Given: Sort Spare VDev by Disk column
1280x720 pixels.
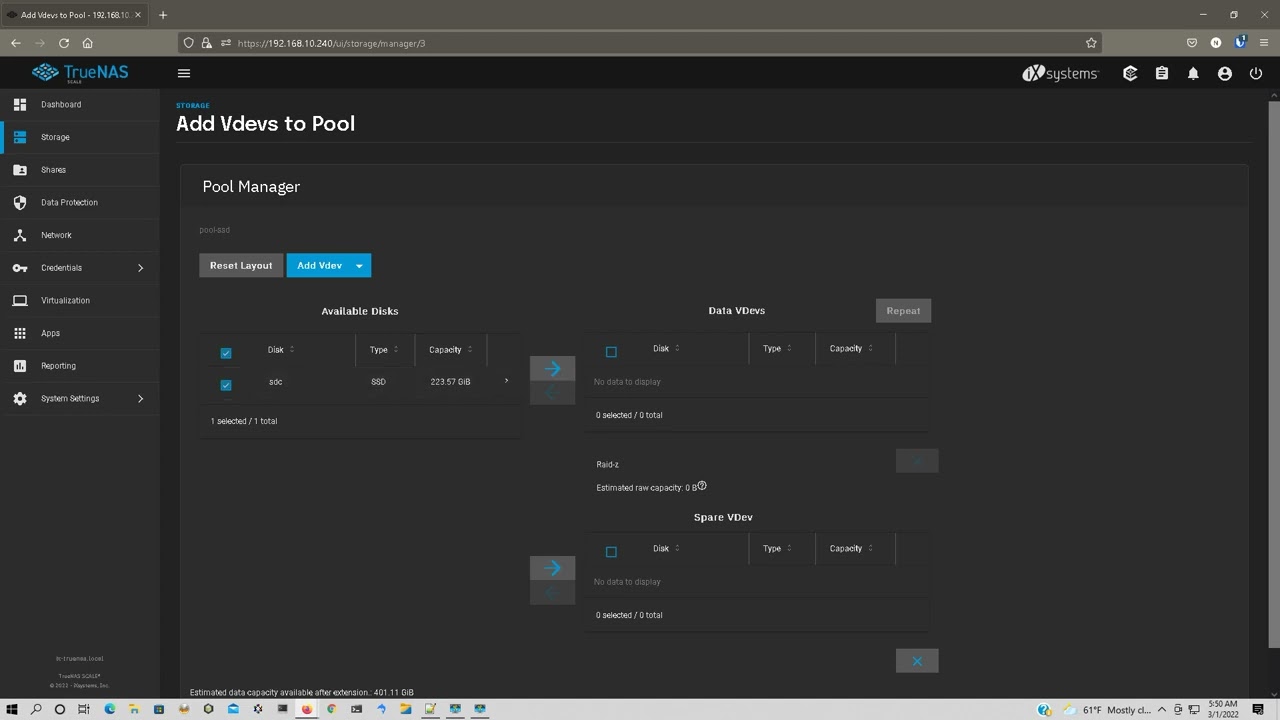Looking at the screenshot, I should point(666,548).
